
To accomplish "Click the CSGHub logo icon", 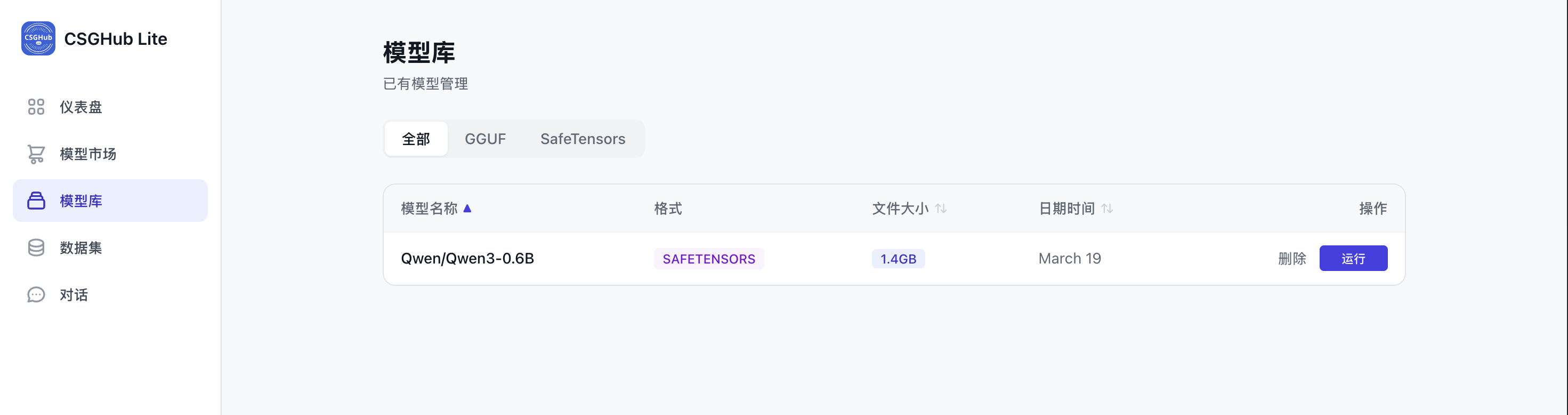I will click(38, 38).
